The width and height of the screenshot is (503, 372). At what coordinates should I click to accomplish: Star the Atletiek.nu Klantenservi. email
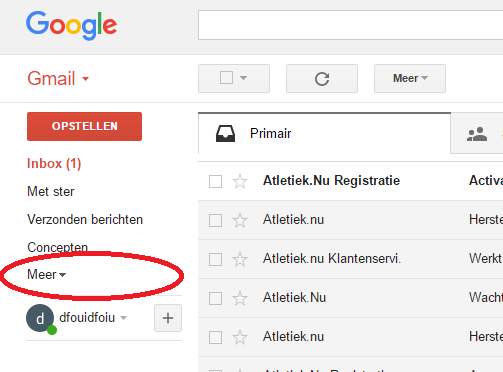[x=240, y=259]
